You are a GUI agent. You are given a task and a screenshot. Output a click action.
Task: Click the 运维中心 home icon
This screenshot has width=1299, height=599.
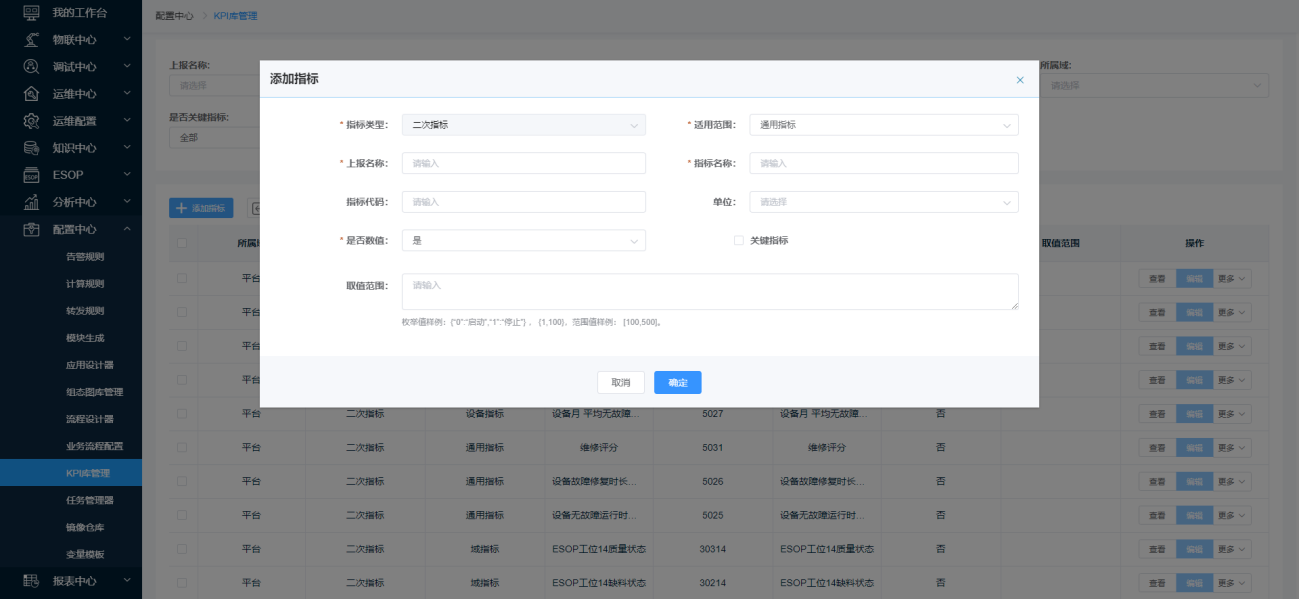click(x=31, y=94)
